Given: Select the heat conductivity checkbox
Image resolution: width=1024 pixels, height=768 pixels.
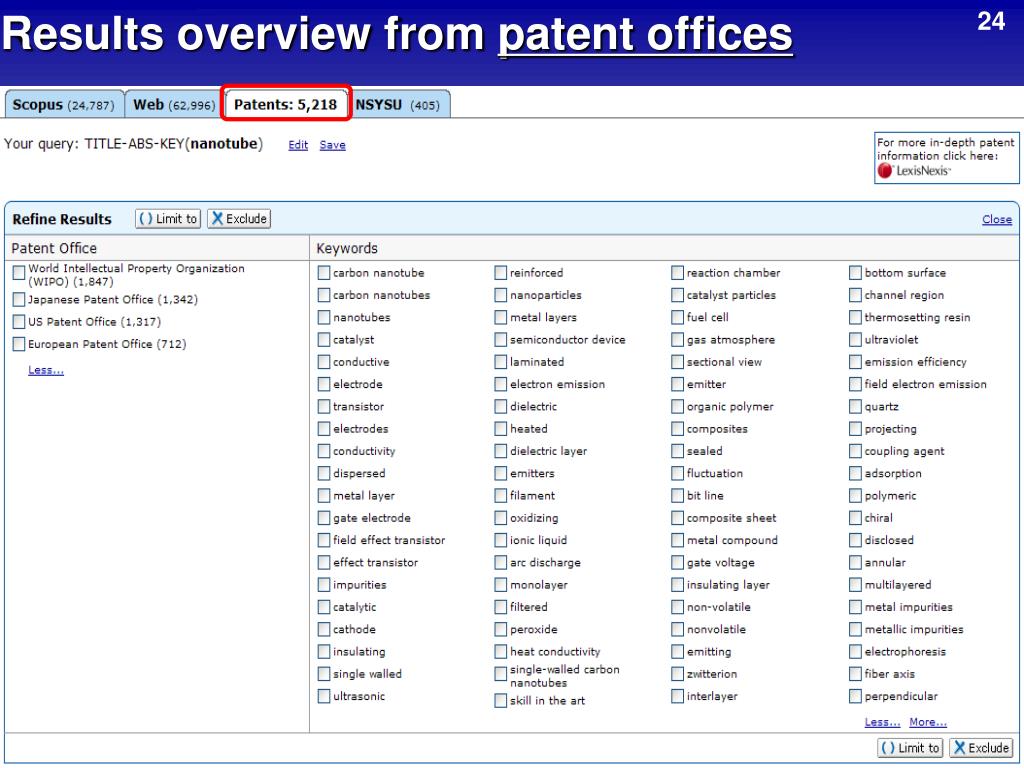Looking at the screenshot, I should click(x=501, y=651).
